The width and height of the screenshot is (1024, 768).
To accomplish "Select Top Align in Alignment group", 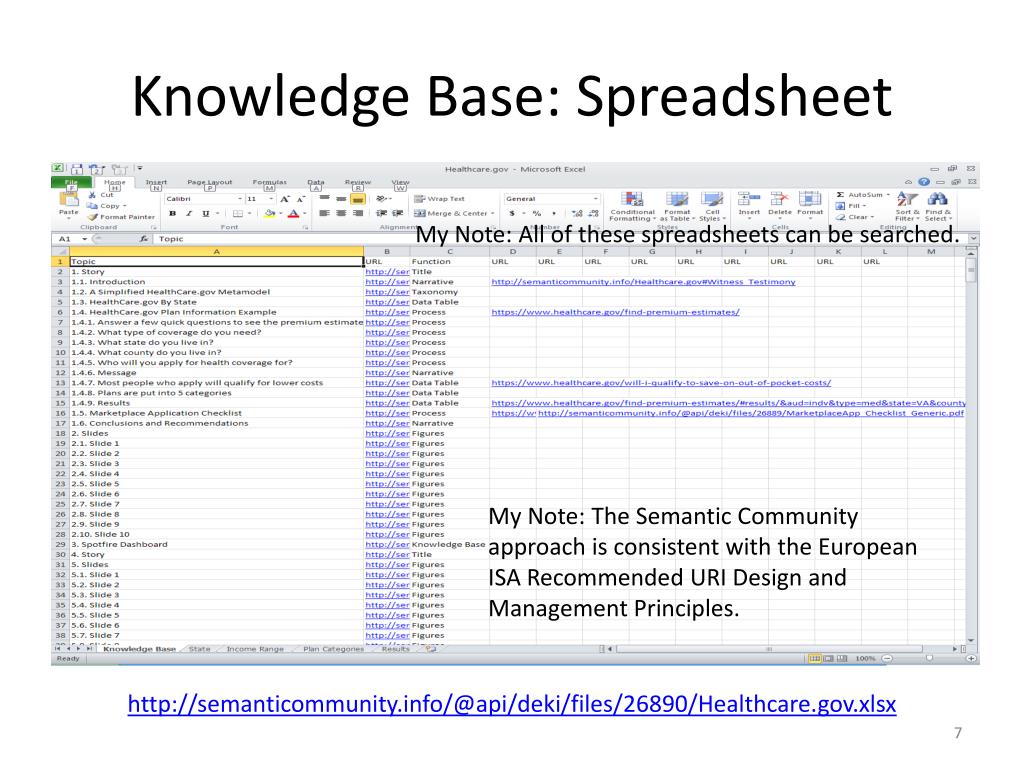I will pos(325,199).
